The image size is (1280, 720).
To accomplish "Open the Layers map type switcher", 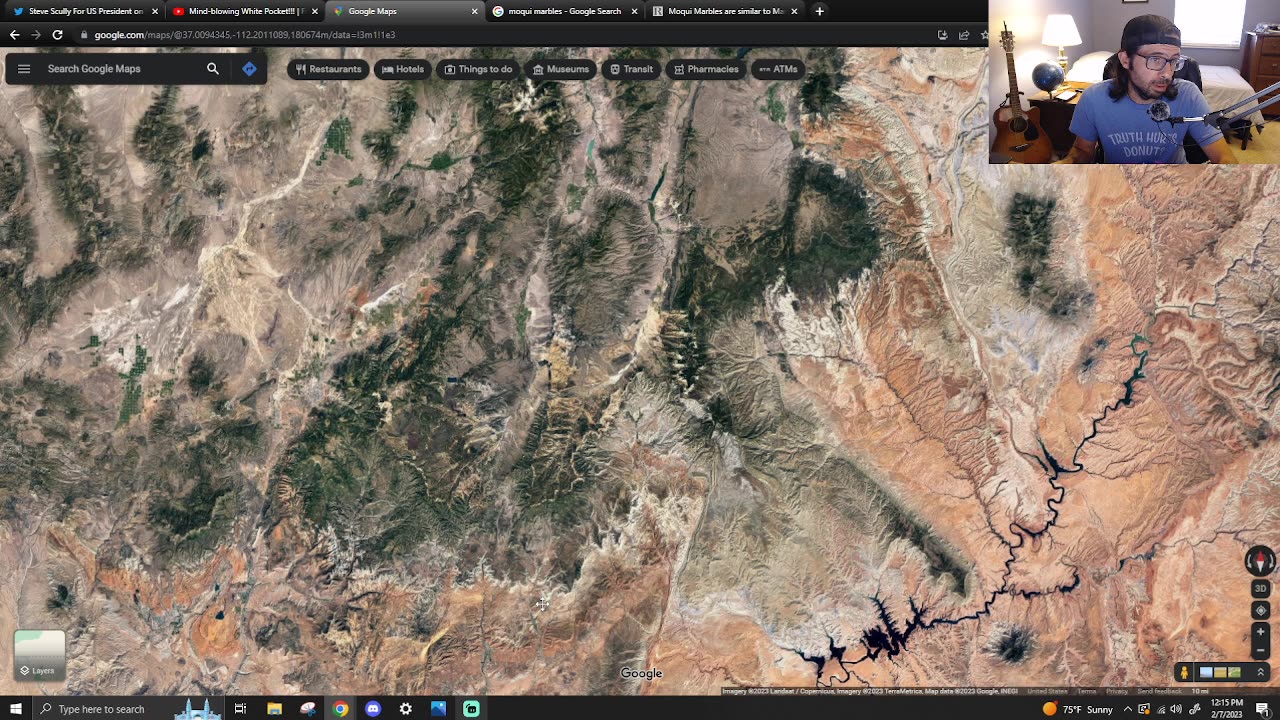I will point(39,655).
